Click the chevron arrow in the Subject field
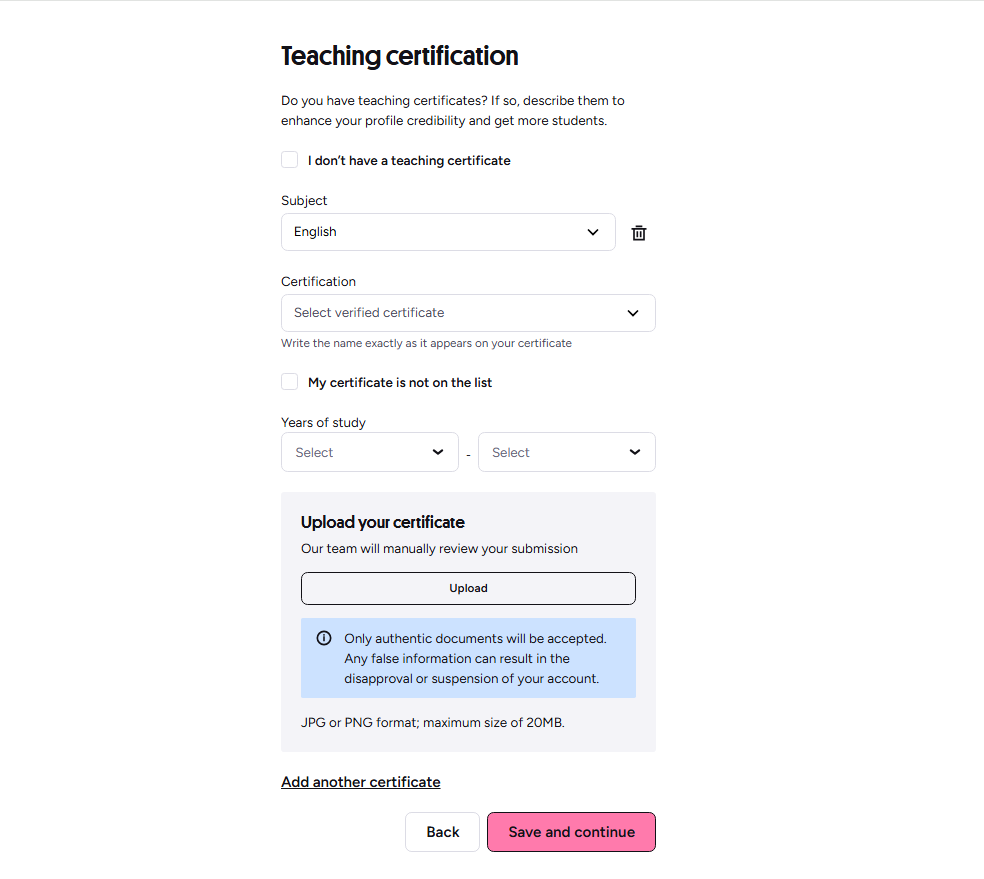The width and height of the screenshot is (984, 879). pos(592,232)
